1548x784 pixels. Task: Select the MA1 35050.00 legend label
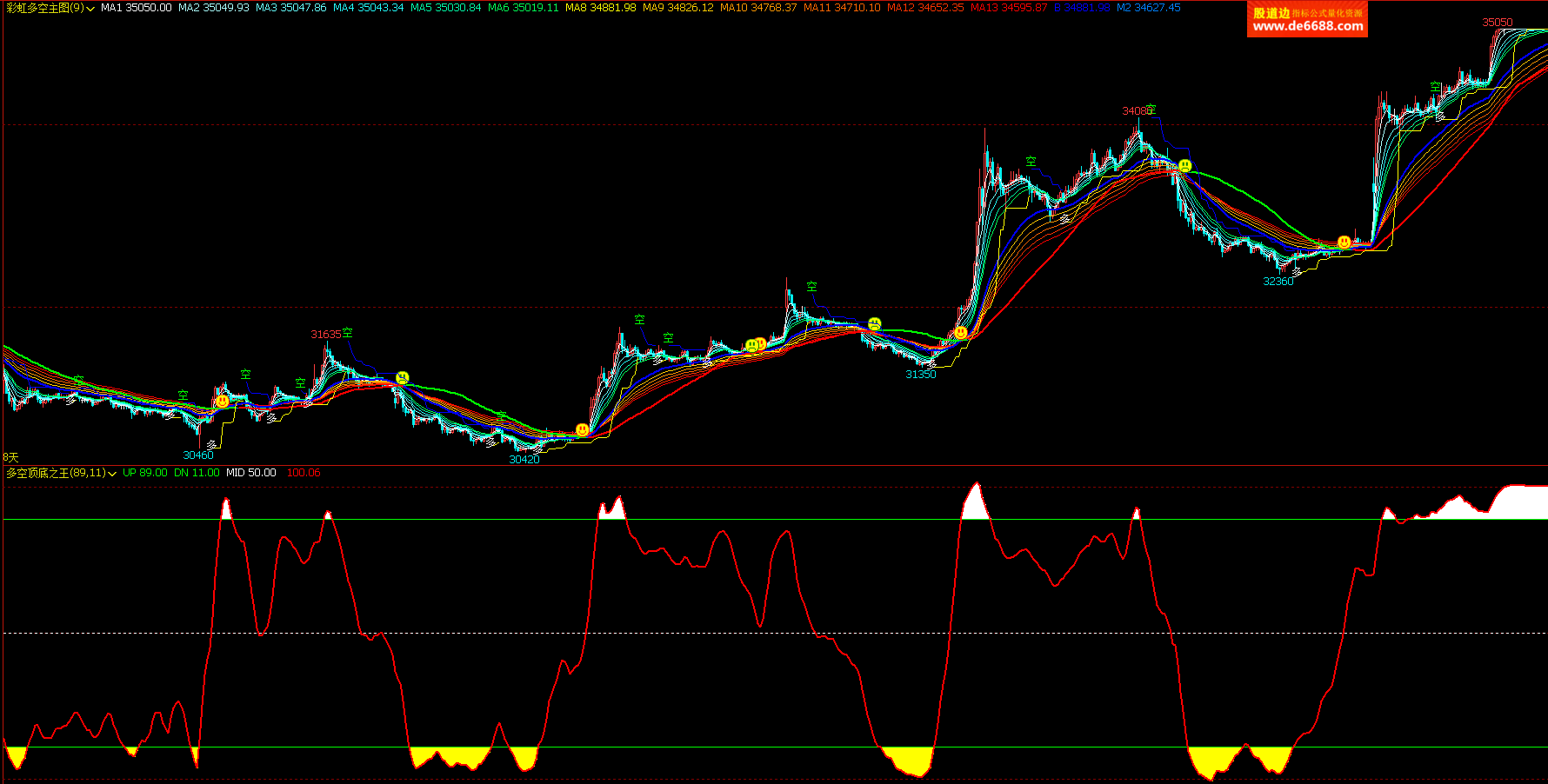coord(137,8)
